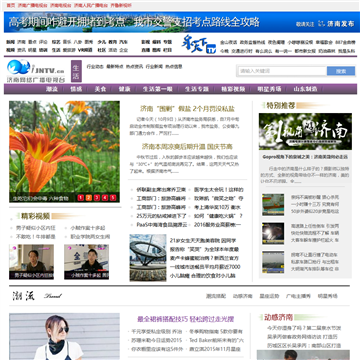Open the 生活专题 tab
This screenshot has height=360, width=360.
(x=197, y=89)
